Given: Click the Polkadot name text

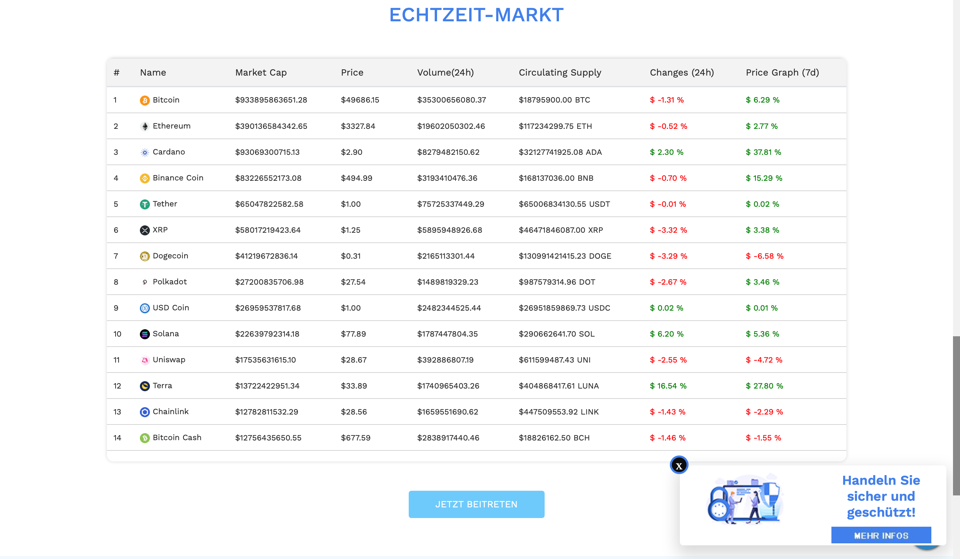Looking at the screenshot, I should point(170,282).
